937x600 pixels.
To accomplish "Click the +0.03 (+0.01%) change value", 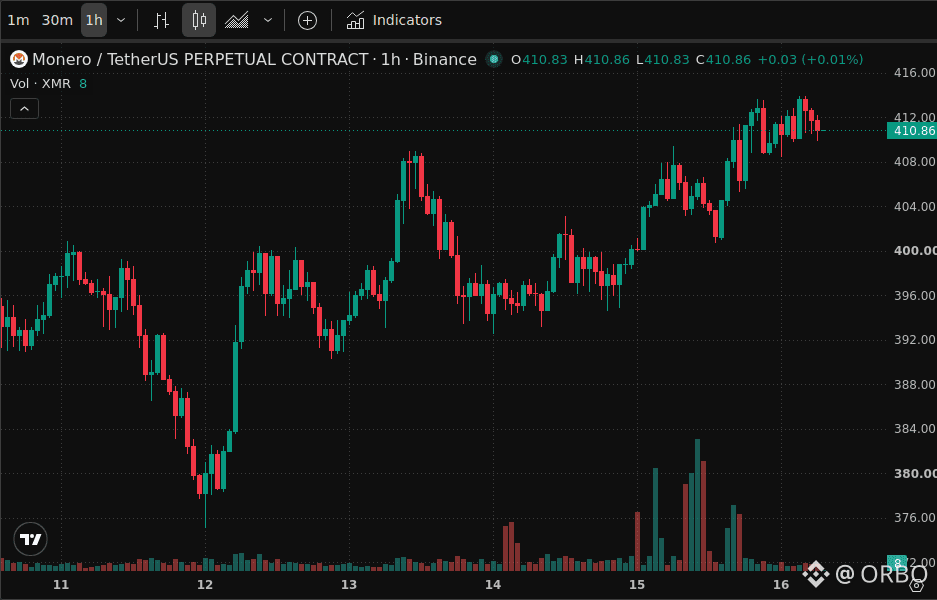I will tap(810, 60).
